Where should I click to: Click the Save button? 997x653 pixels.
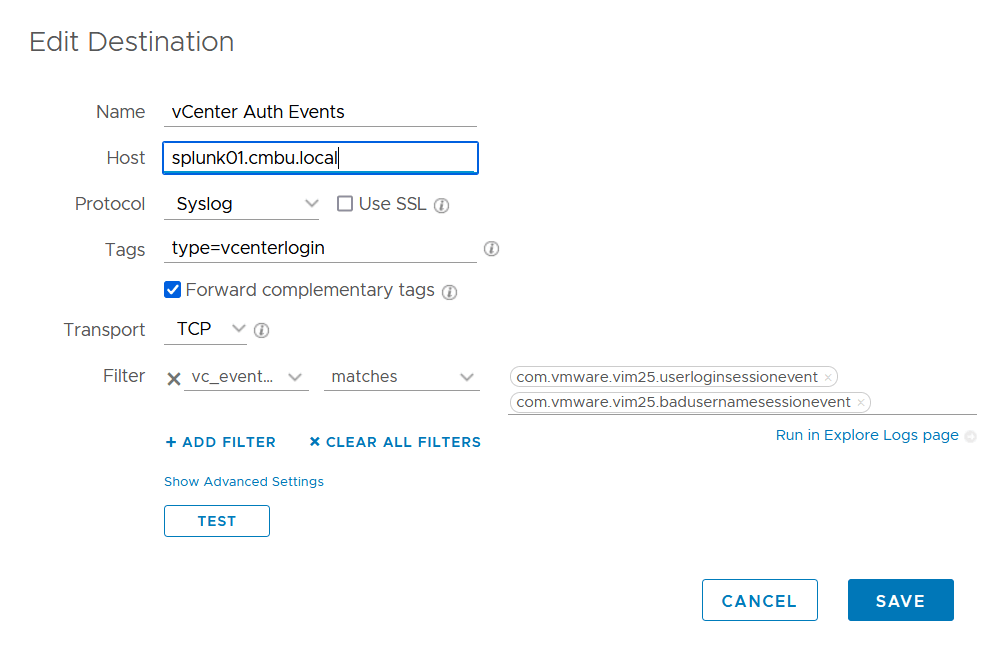pos(900,601)
